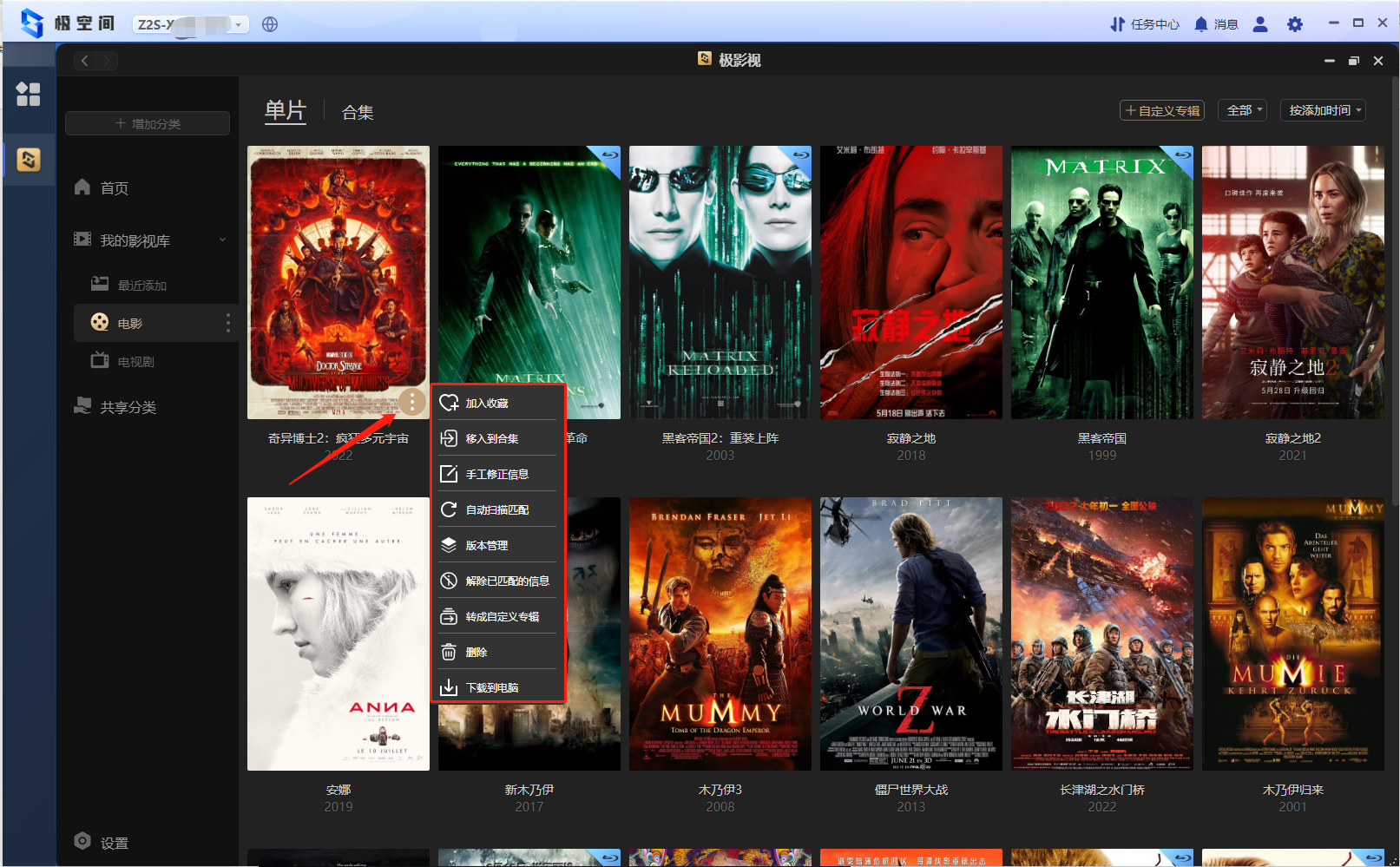
Task: Open the top-right settings gear icon
Action: [1295, 24]
